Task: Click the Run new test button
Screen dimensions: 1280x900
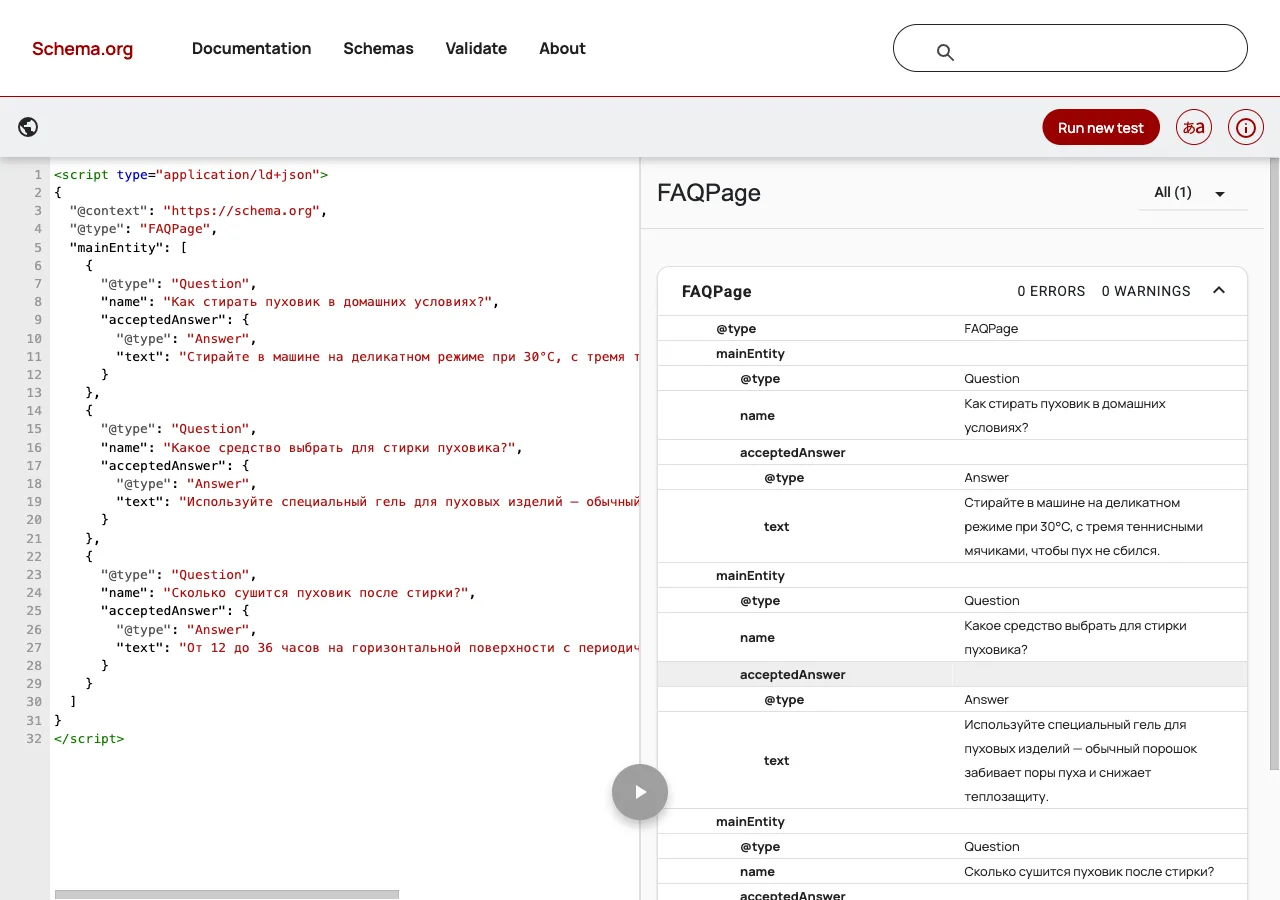Action: point(1101,127)
